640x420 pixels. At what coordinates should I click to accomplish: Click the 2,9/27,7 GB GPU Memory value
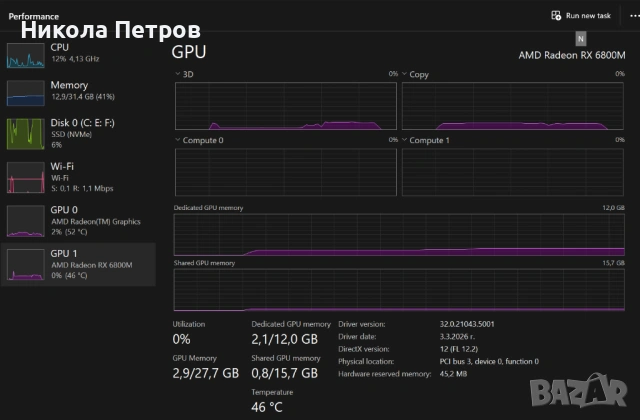point(206,373)
